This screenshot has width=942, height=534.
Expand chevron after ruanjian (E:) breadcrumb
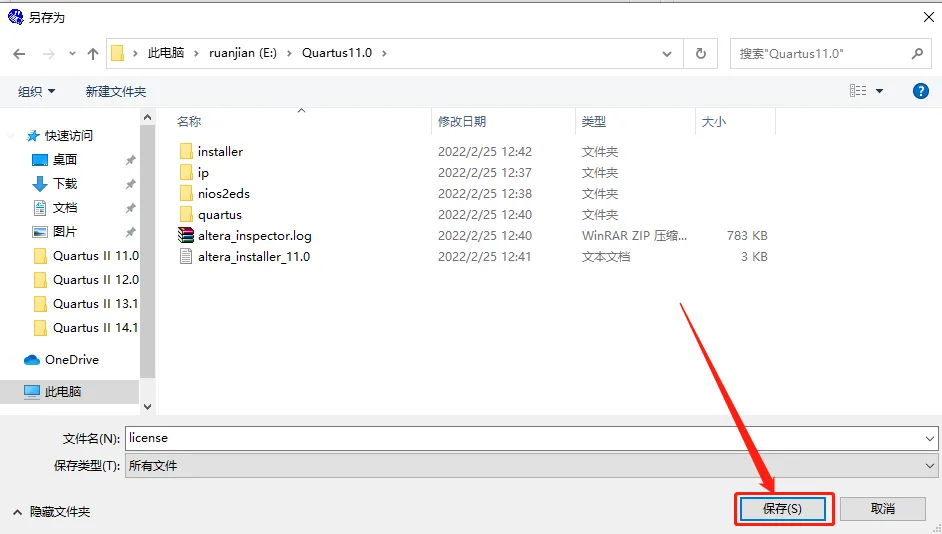[290, 53]
